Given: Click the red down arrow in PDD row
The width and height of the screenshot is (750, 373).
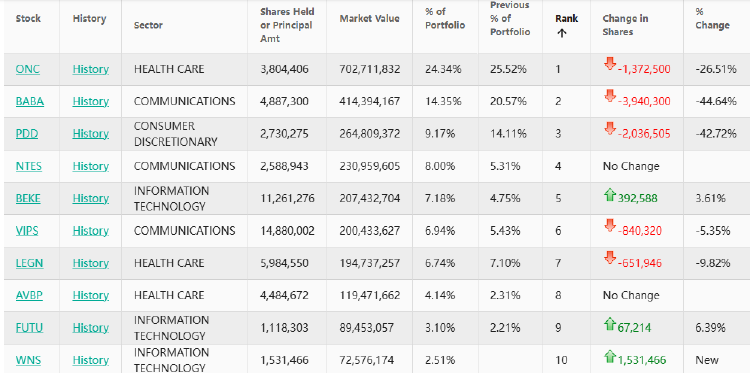Looking at the screenshot, I should point(609,129).
